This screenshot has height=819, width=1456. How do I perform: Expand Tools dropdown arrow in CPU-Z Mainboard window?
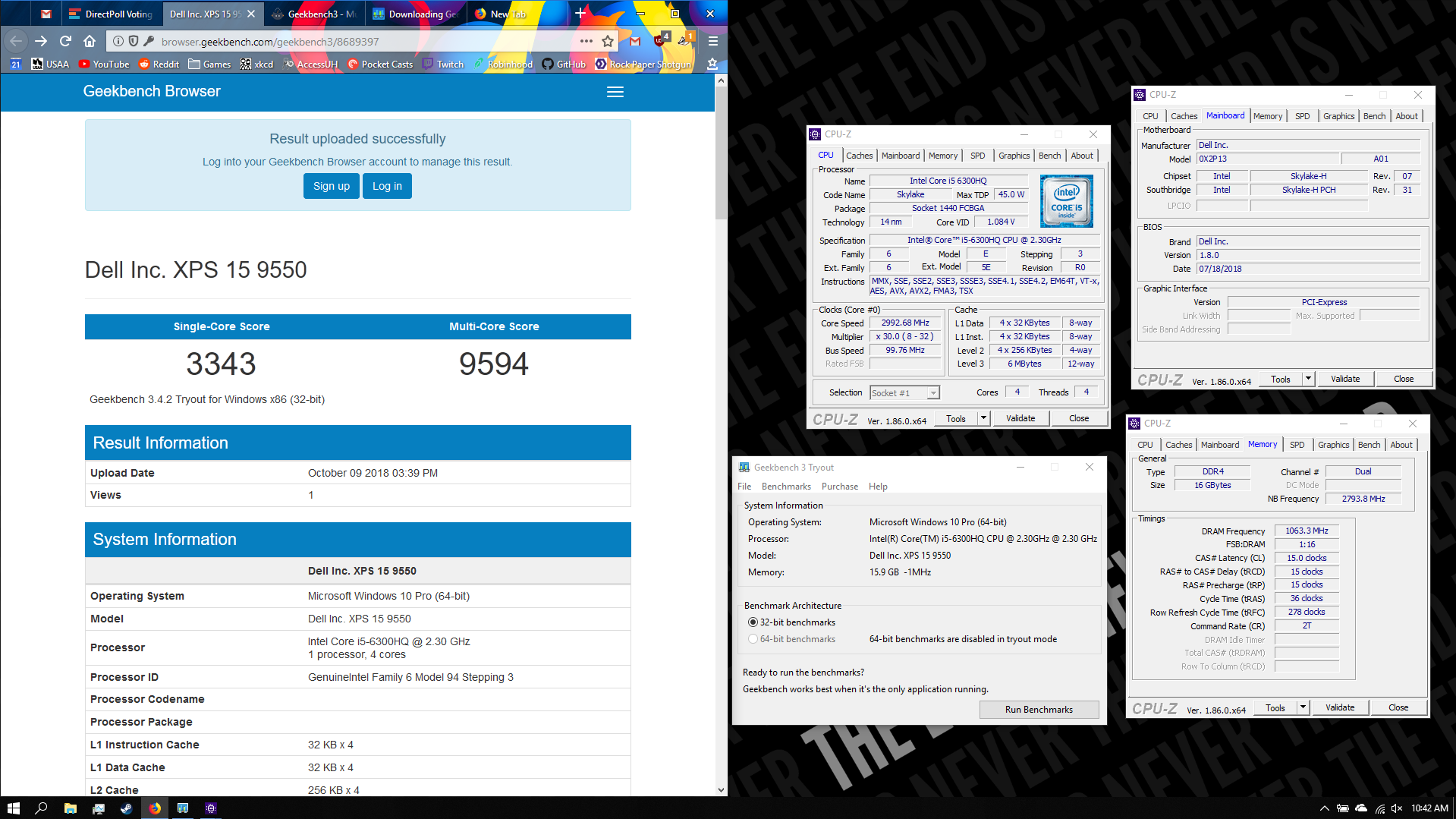coord(1308,379)
